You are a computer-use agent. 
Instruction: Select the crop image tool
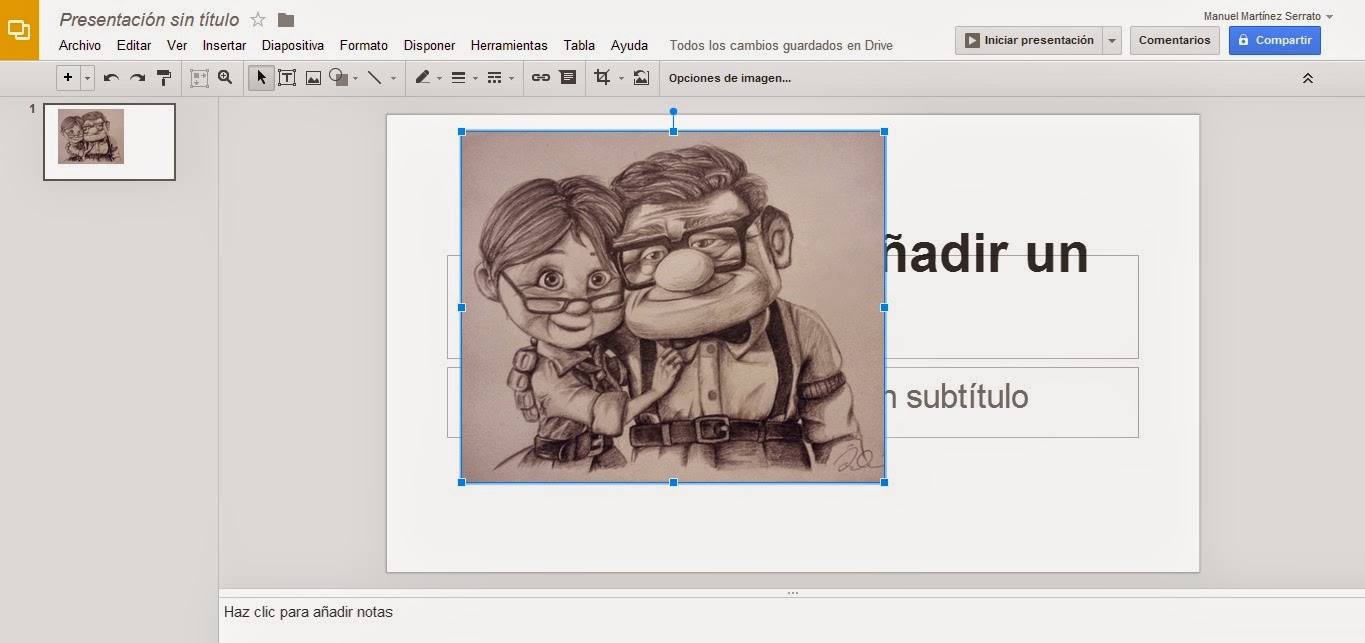(x=602, y=77)
